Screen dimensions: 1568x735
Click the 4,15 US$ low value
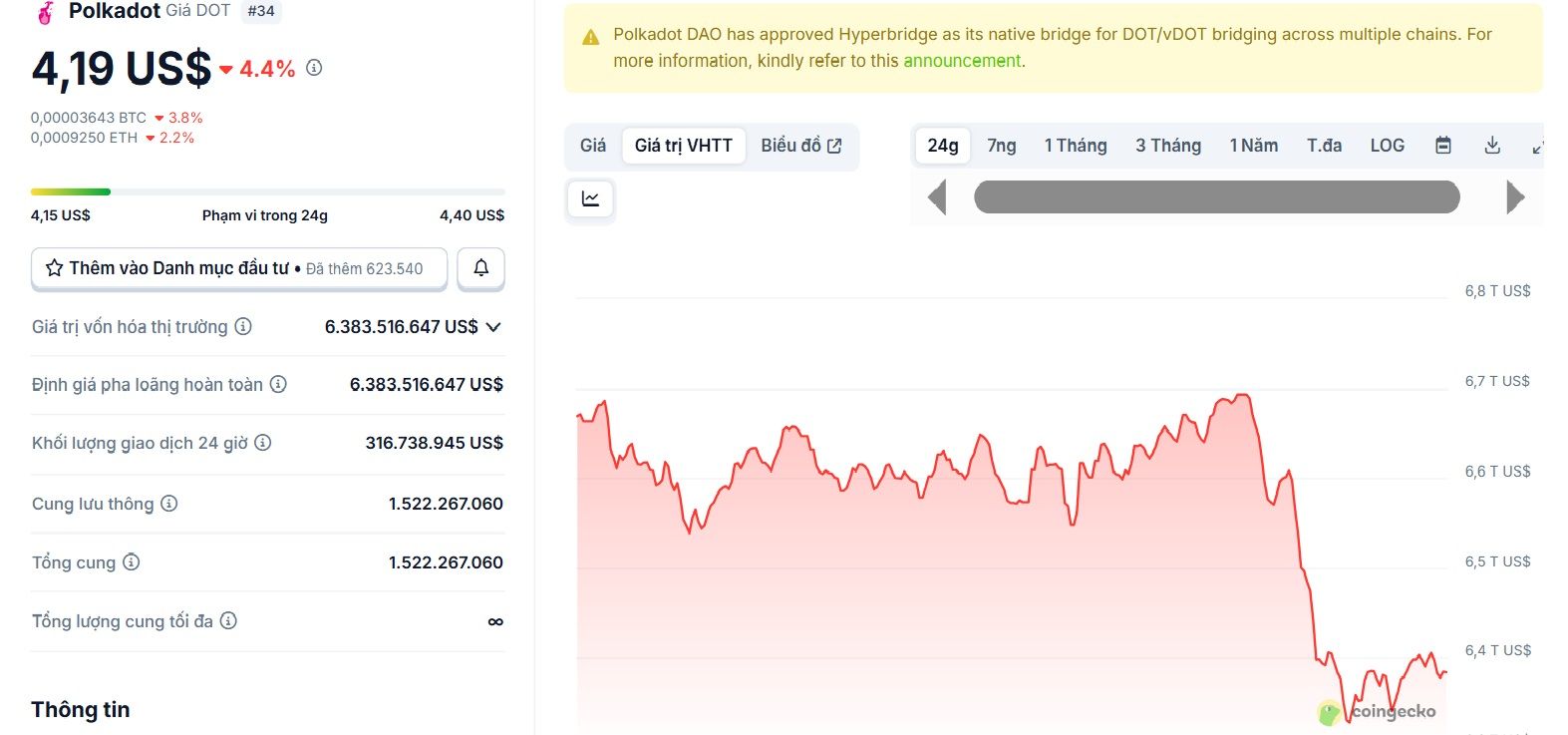click(61, 215)
